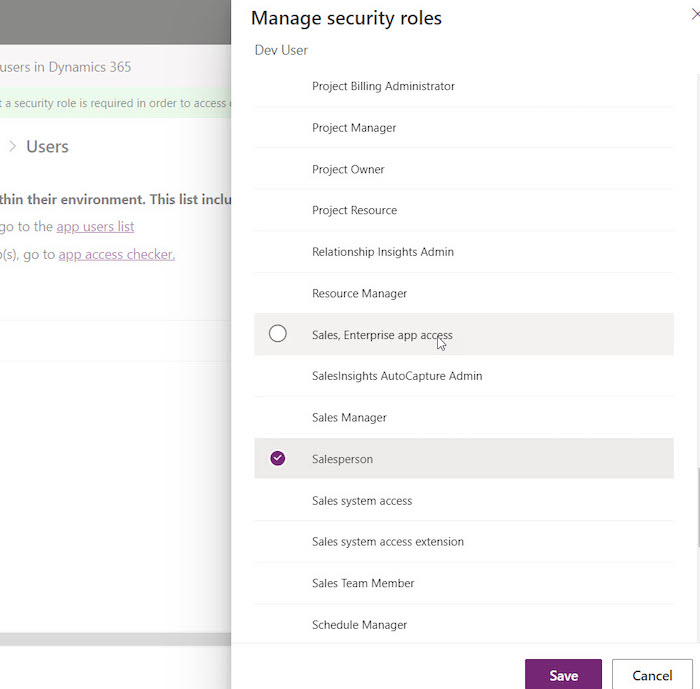
Task: Open the app users list link
Action: point(95,227)
